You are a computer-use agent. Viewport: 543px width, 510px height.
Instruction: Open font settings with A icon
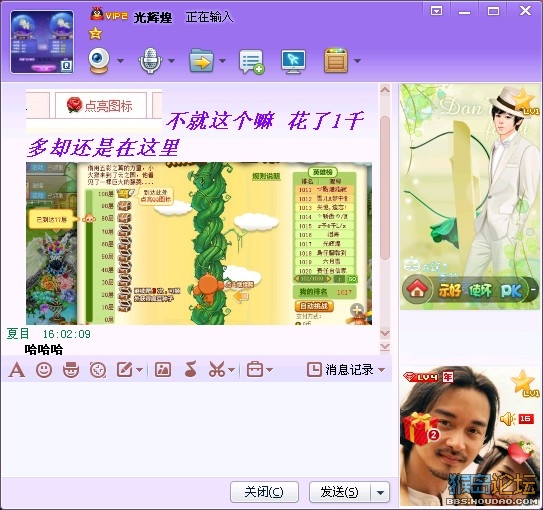(17, 370)
